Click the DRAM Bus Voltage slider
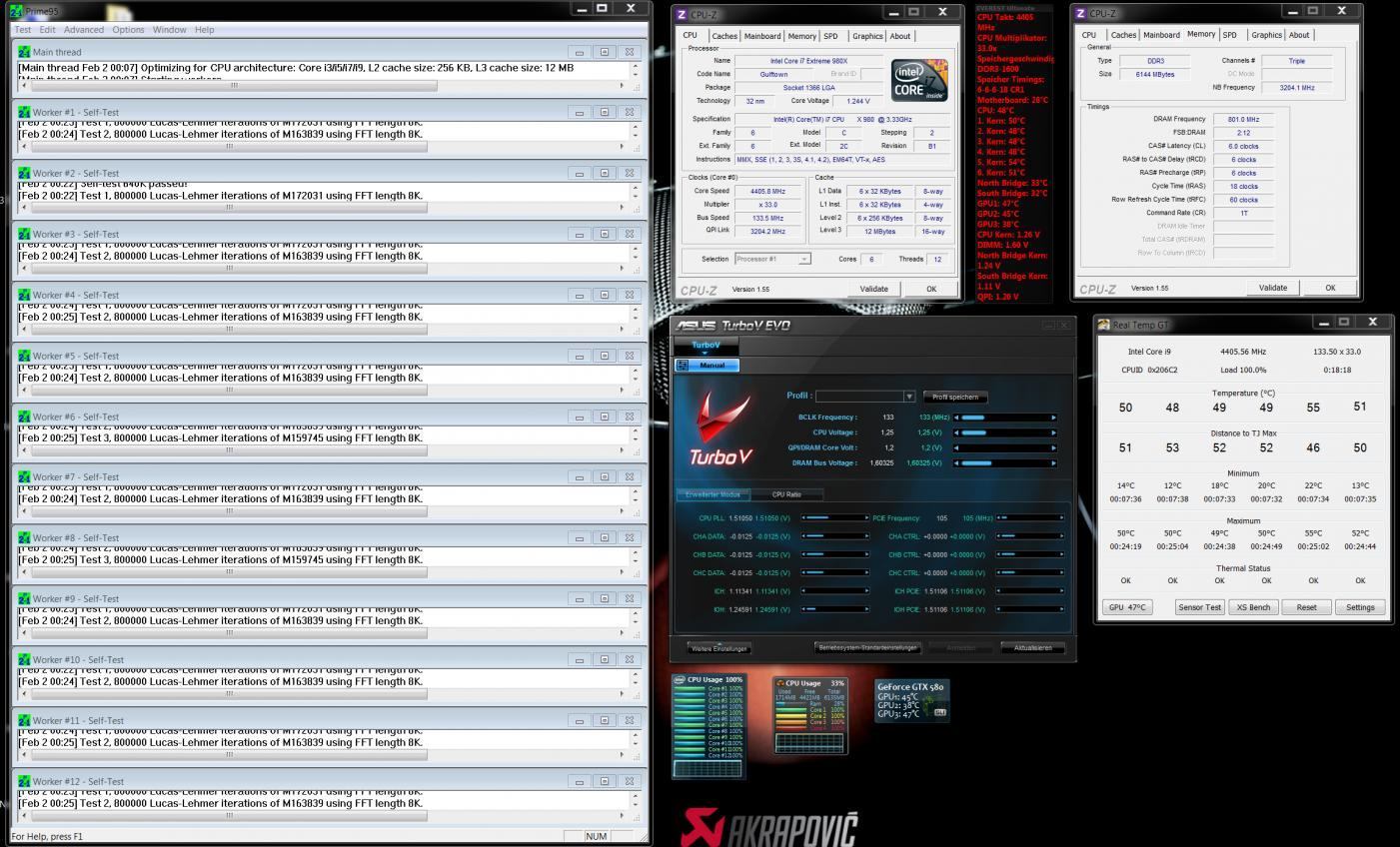Viewport: 1400px width, 847px height. 1005,463
